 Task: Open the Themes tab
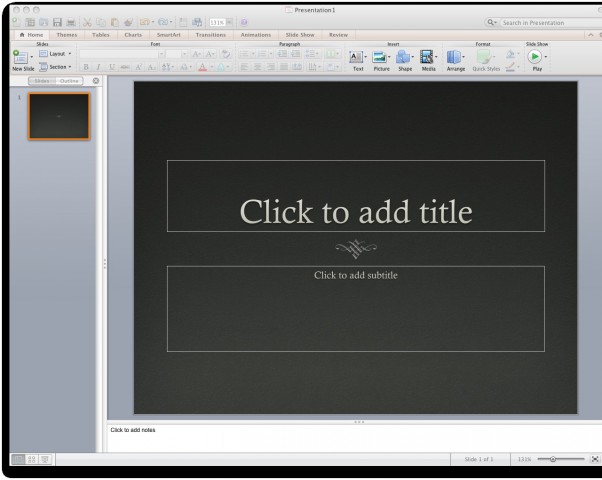click(66, 35)
